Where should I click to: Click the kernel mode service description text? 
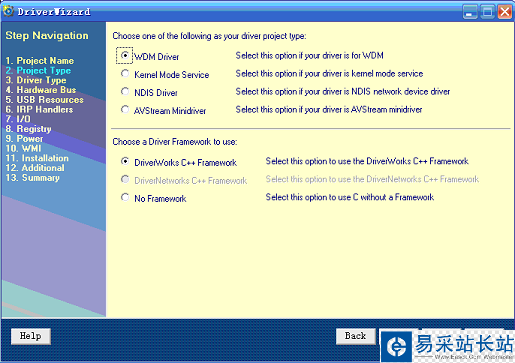coord(329,73)
